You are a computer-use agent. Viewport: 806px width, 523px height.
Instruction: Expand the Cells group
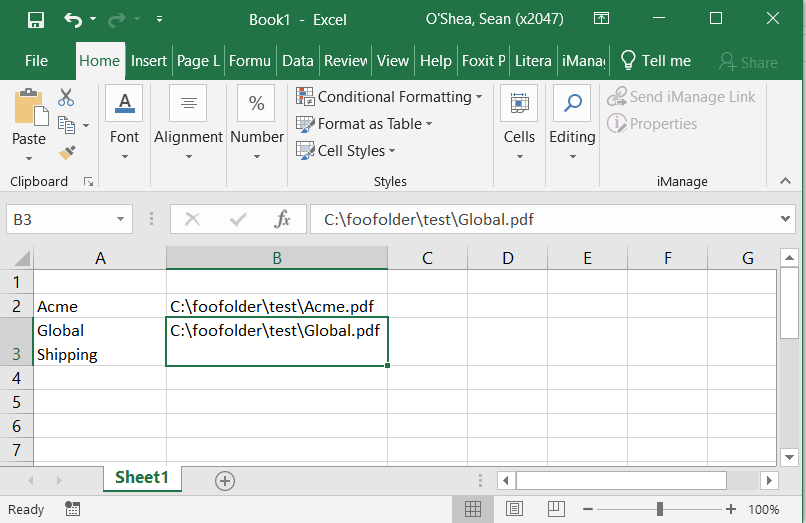(519, 123)
